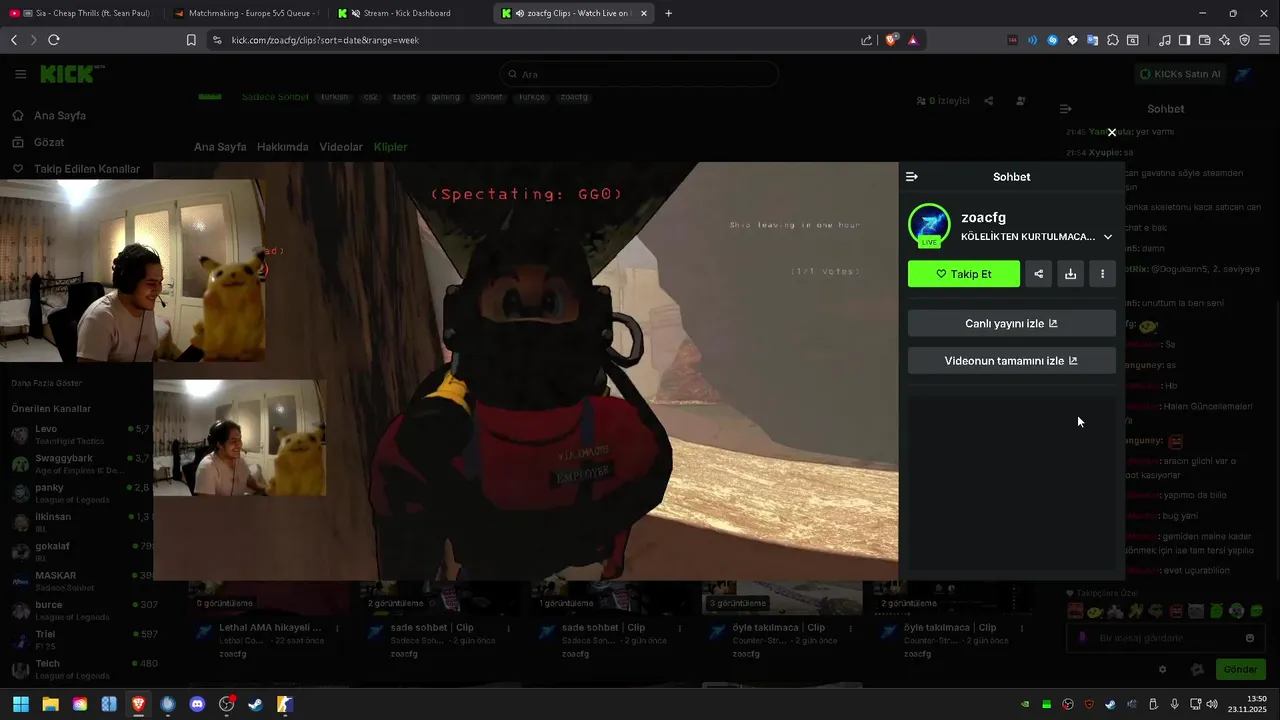This screenshot has height=720, width=1280.
Task: Open the Google Translate extension icon
Action: (x=1092, y=40)
